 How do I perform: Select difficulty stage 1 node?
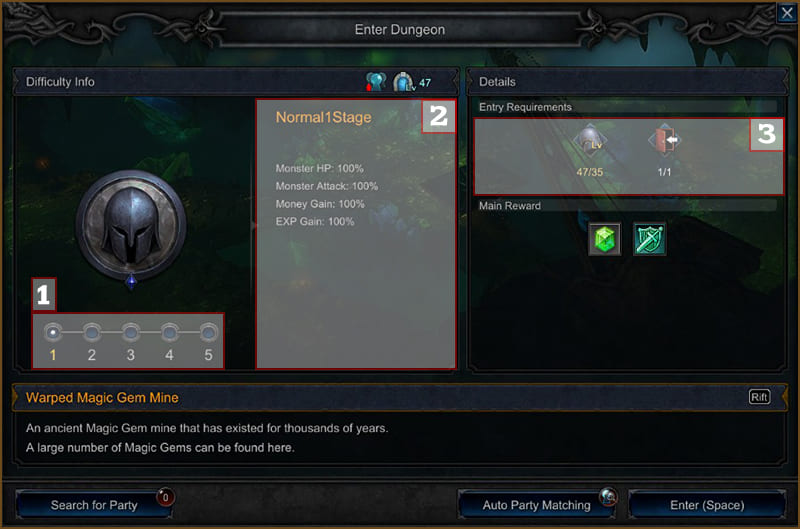(53, 333)
